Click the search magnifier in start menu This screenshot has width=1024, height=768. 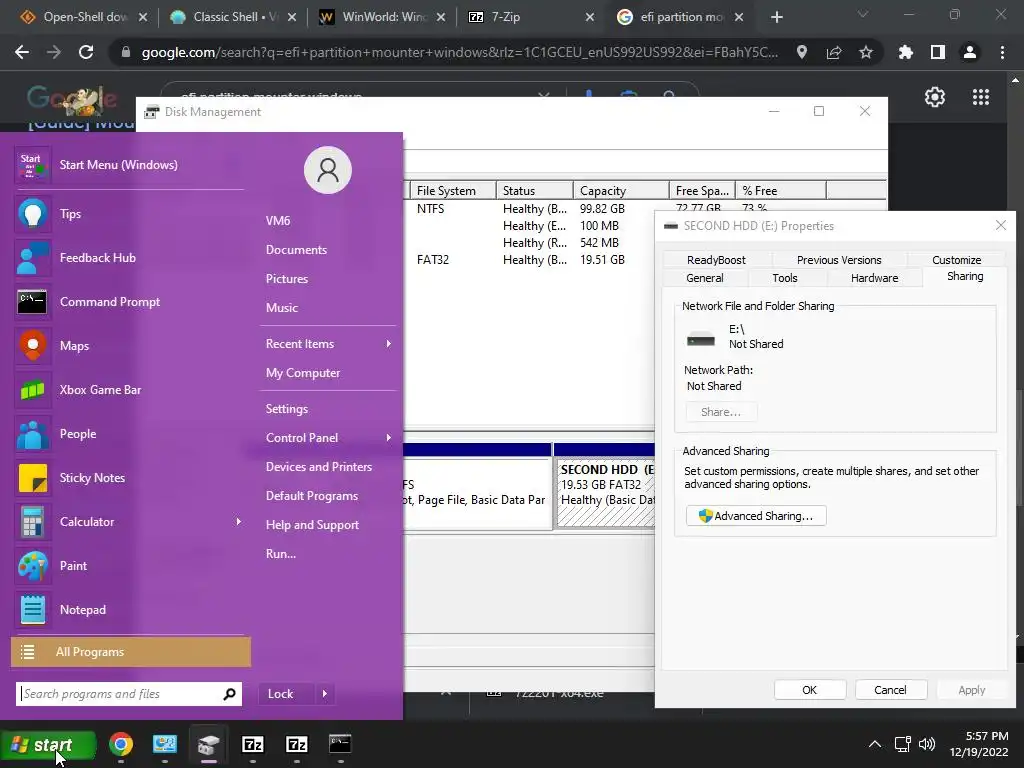pyautogui.click(x=229, y=694)
